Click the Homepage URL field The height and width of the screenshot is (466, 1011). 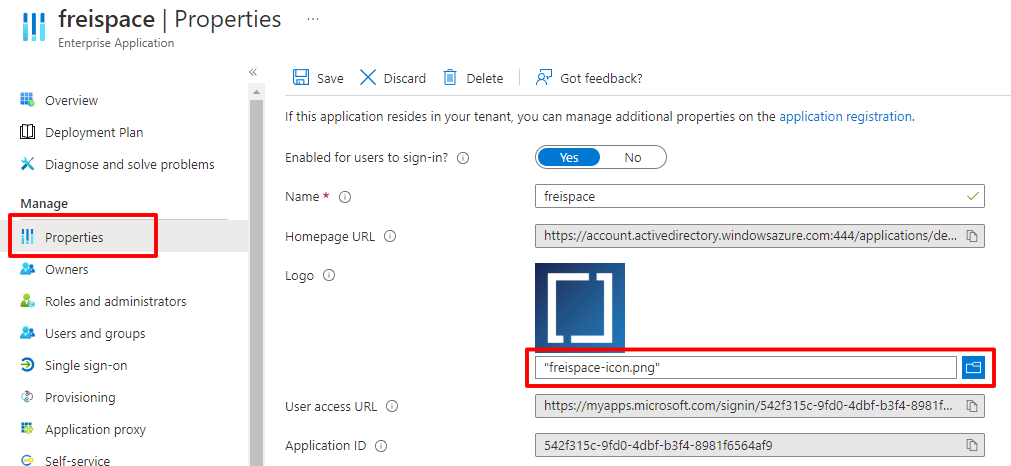pos(760,236)
